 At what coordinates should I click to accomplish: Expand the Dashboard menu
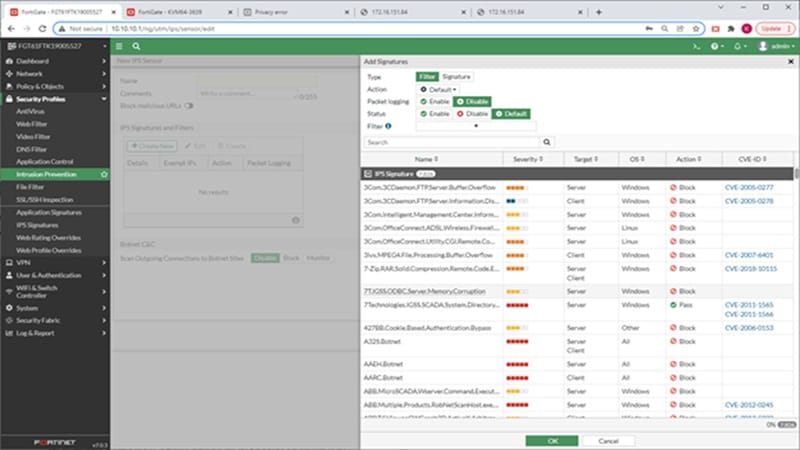coord(55,61)
